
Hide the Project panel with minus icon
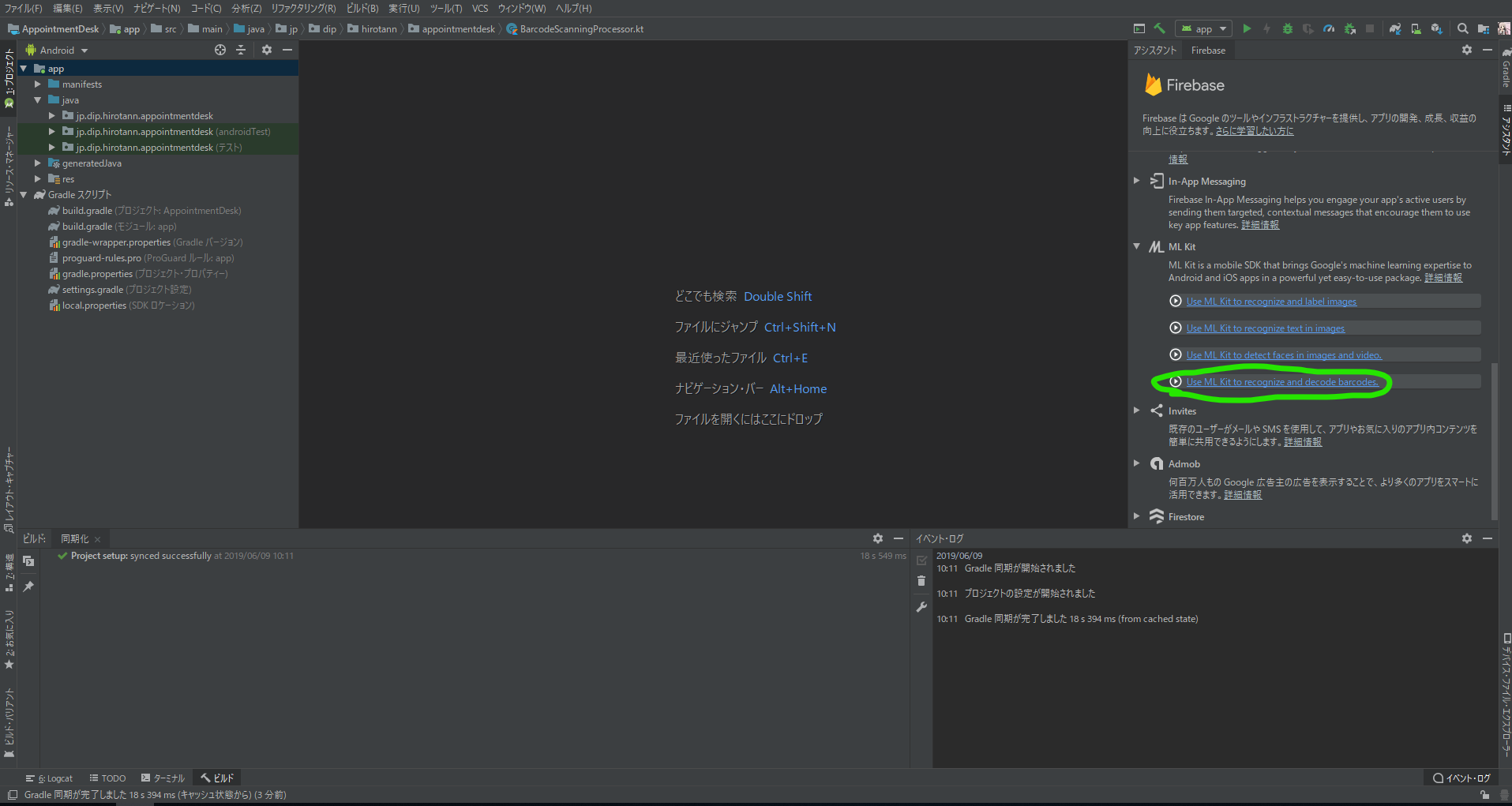287,50
